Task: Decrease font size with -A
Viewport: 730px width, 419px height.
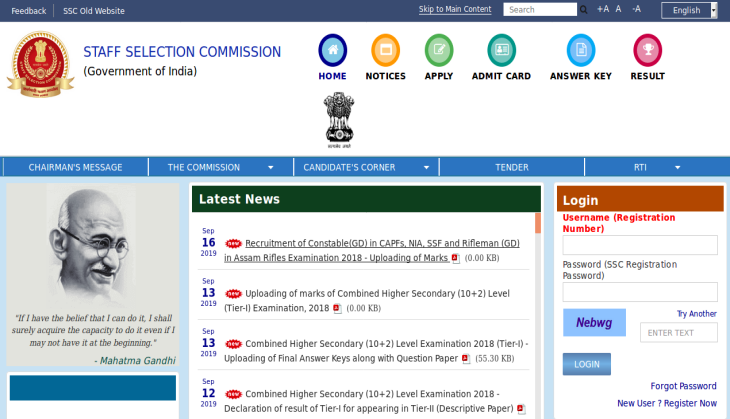Action: coord(636,9)
